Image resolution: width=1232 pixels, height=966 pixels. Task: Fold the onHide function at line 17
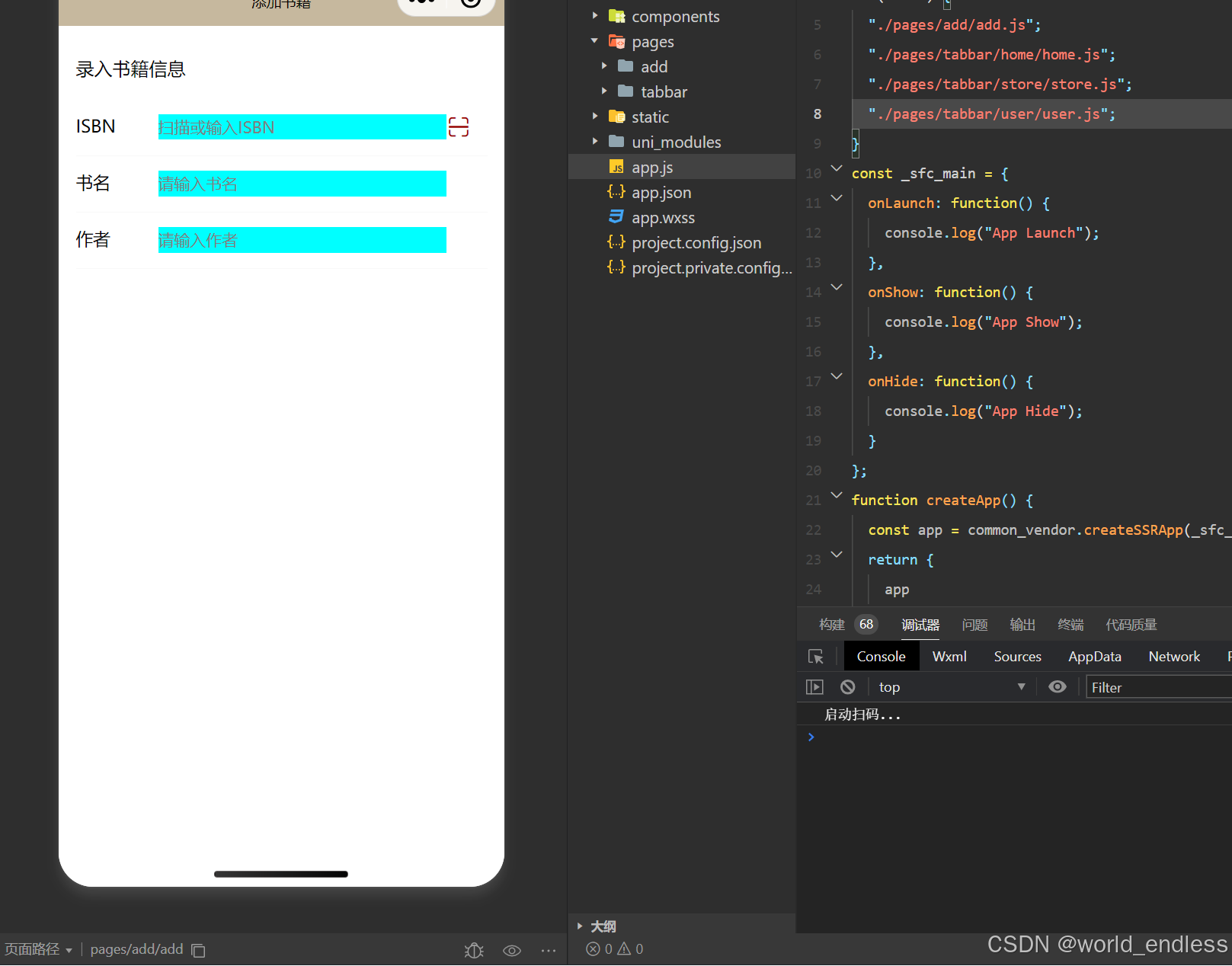[x=837, y=376]
